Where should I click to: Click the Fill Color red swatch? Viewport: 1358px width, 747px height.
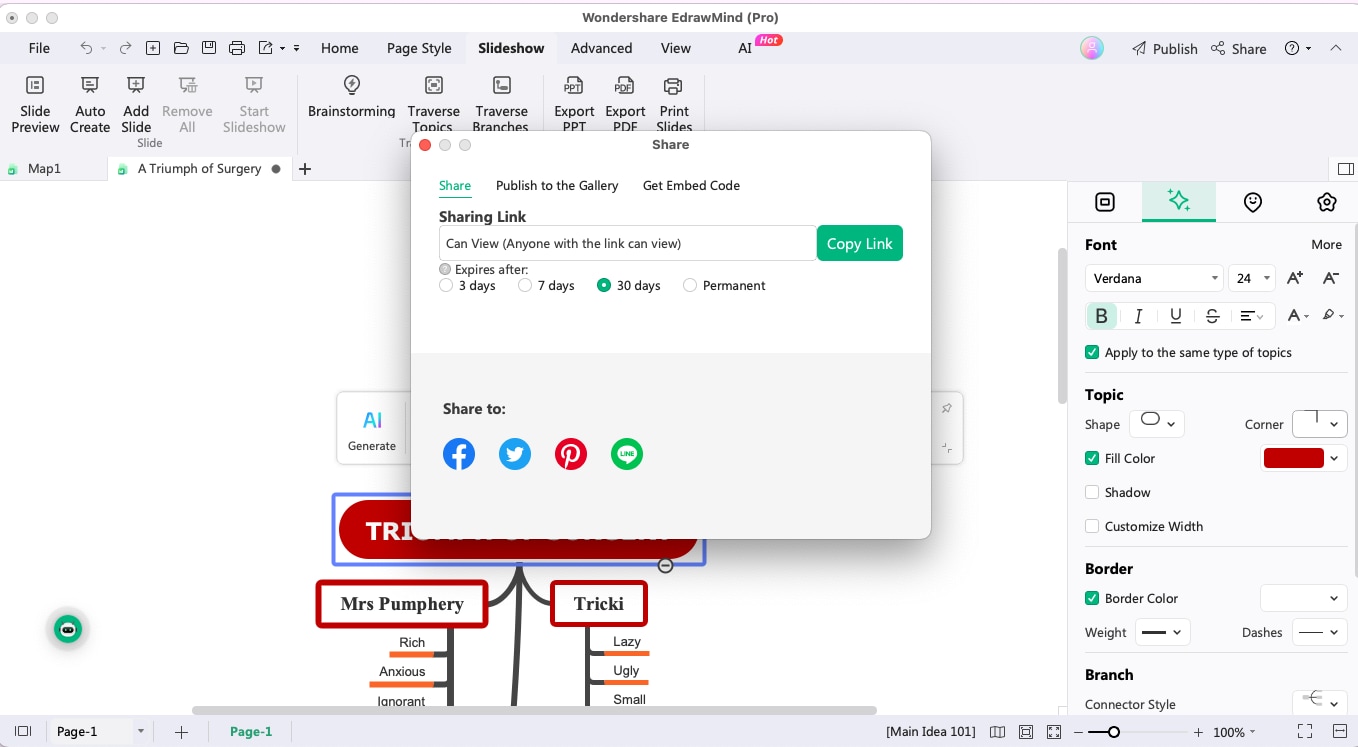[1293, 458]
